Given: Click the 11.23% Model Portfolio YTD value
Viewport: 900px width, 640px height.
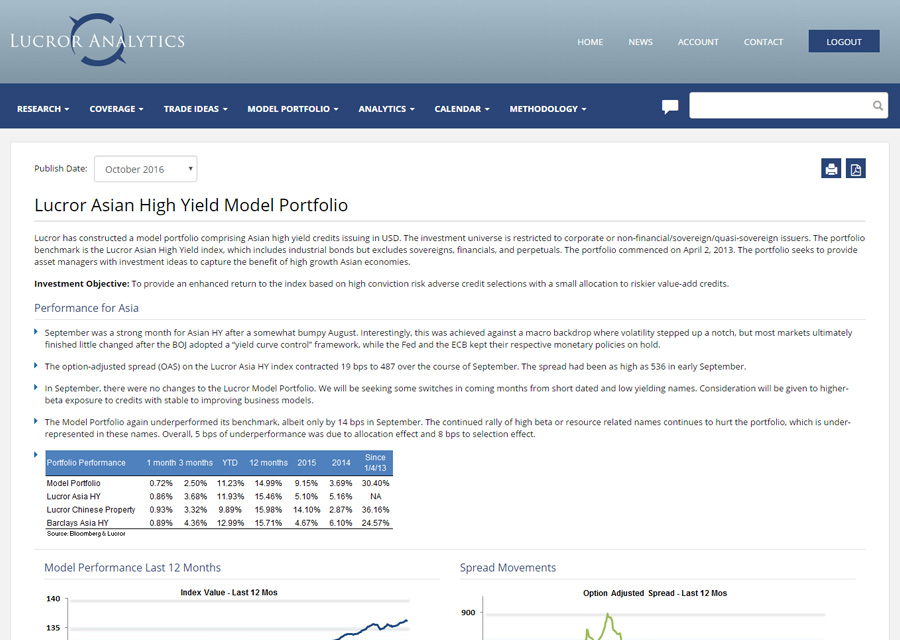Looking at the screenshot, I should [230, 483].
